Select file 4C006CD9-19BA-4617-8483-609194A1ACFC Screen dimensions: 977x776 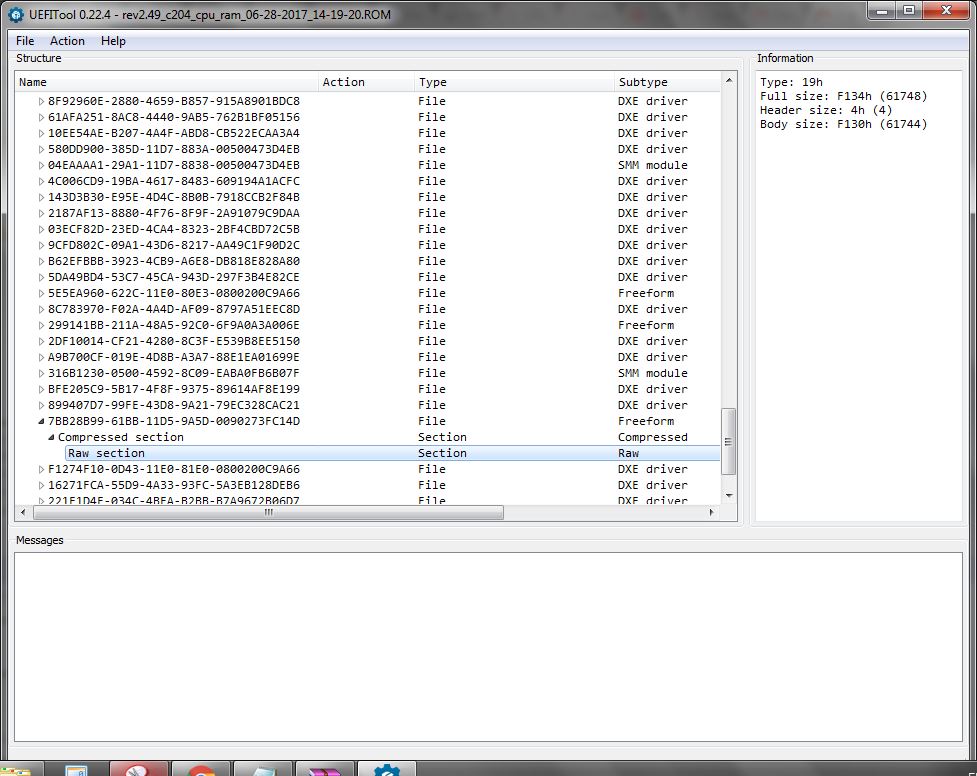click(174, 181)
